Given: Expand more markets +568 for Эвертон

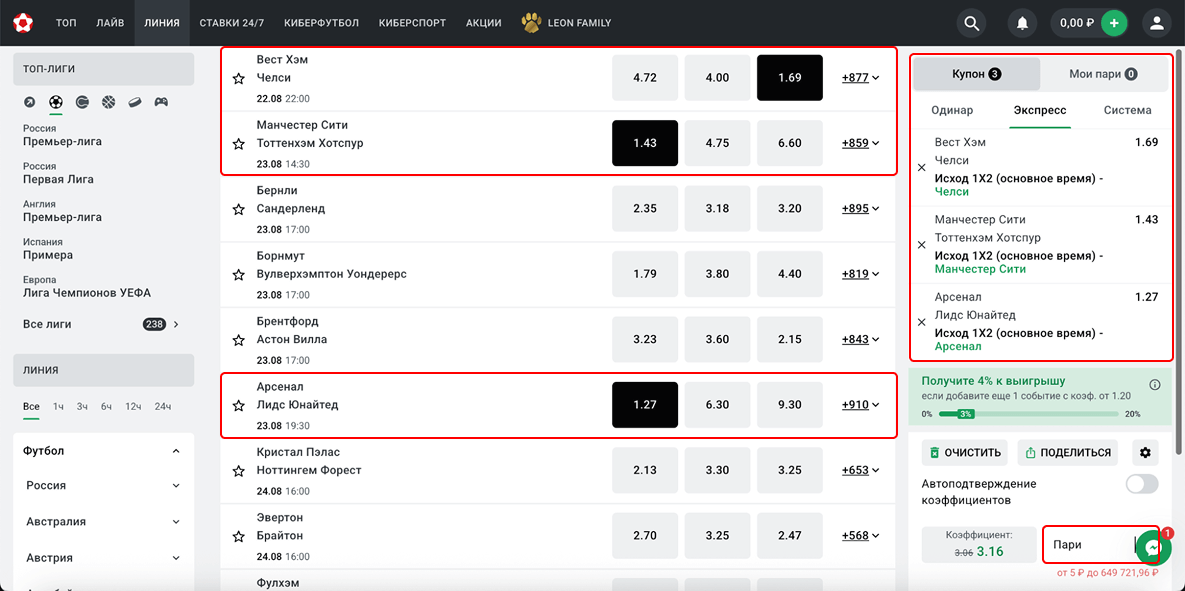Looking at the screenshot, I should (861, 536).
